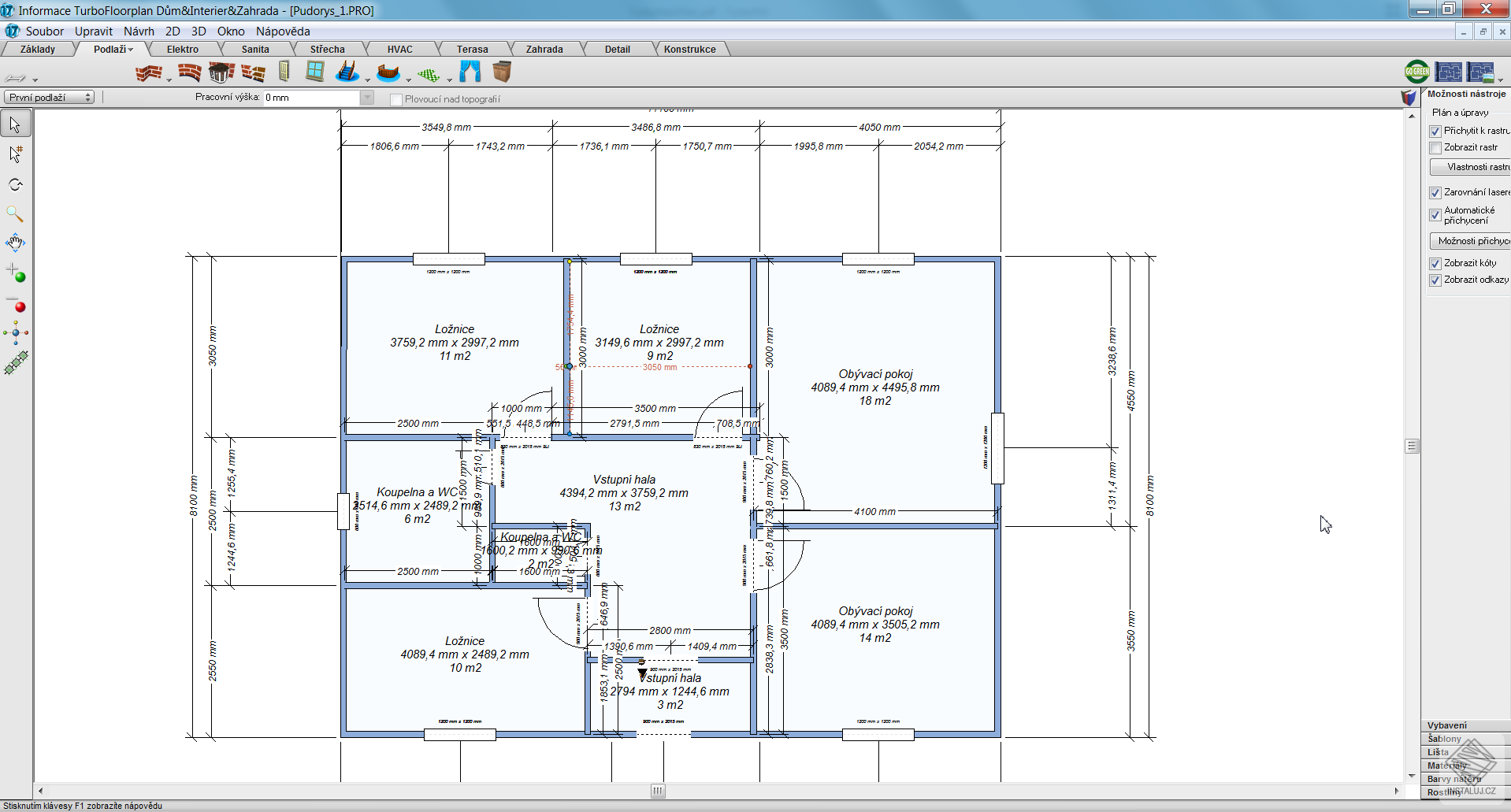Image resolution: width=1511 pixels, height=812 pixels.
Task: Select the stairs tool
Action: click(x=347, y=72)
